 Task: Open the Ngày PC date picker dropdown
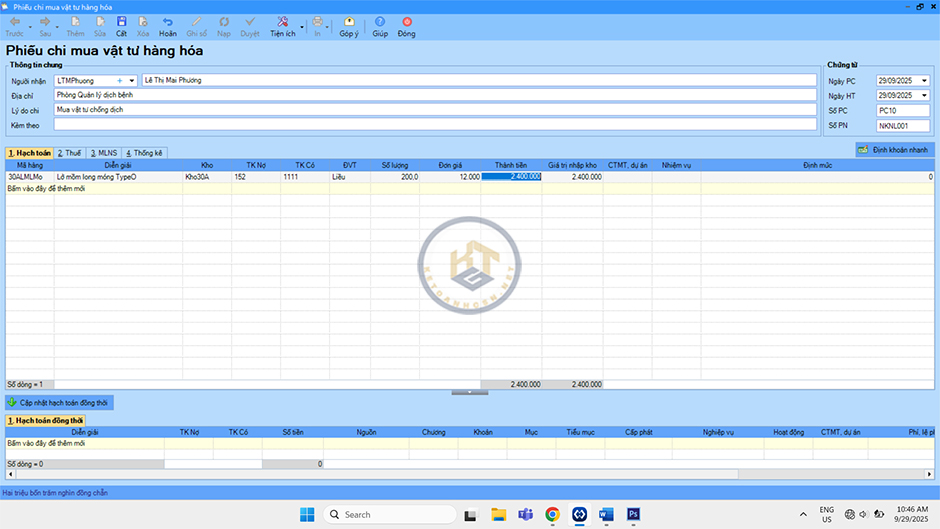924,80
